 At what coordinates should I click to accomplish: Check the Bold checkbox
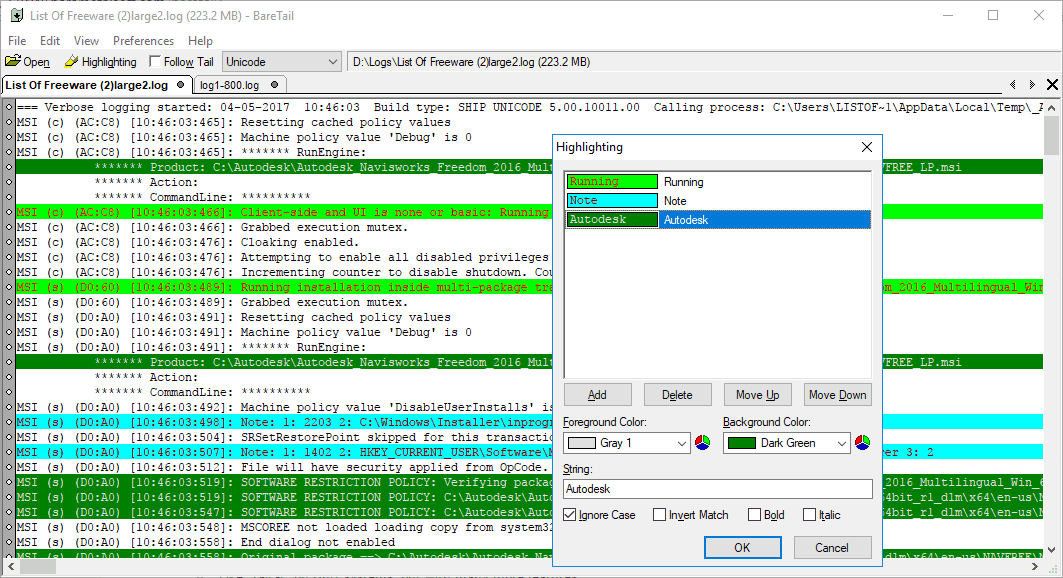(x=754, y=515)
